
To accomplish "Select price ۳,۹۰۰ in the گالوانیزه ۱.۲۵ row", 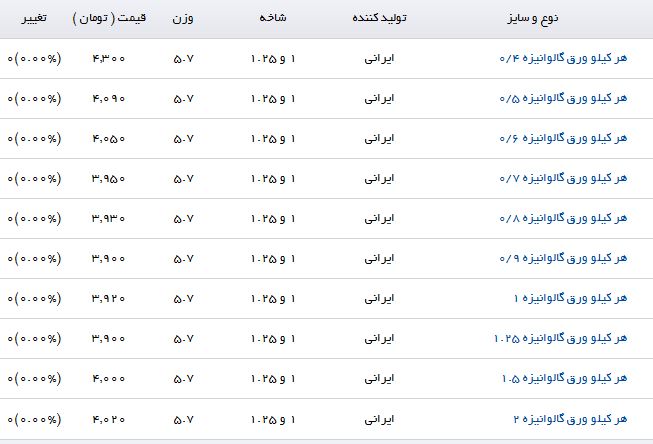I will click(108, 339).
